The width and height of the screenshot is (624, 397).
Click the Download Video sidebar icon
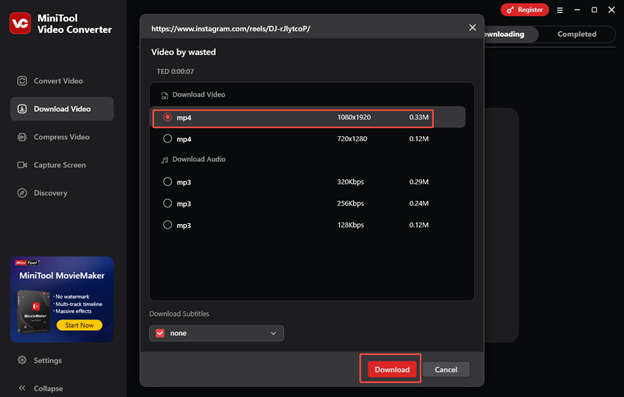[x=22, y=109]
